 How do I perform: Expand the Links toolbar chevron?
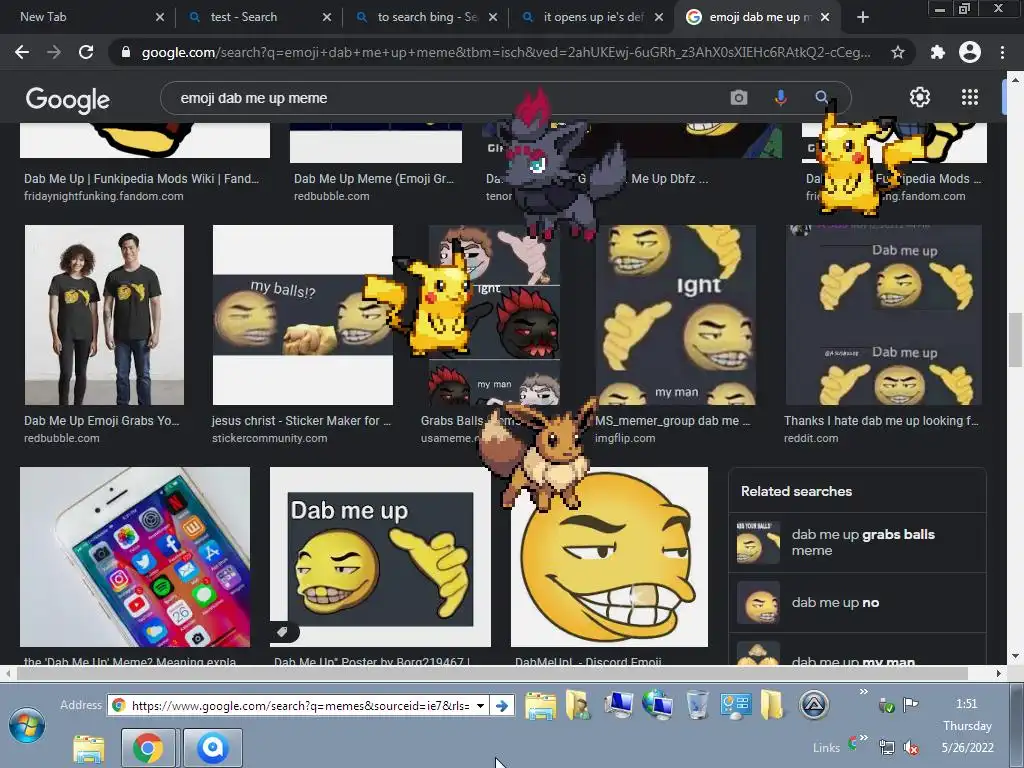[863, 738]
